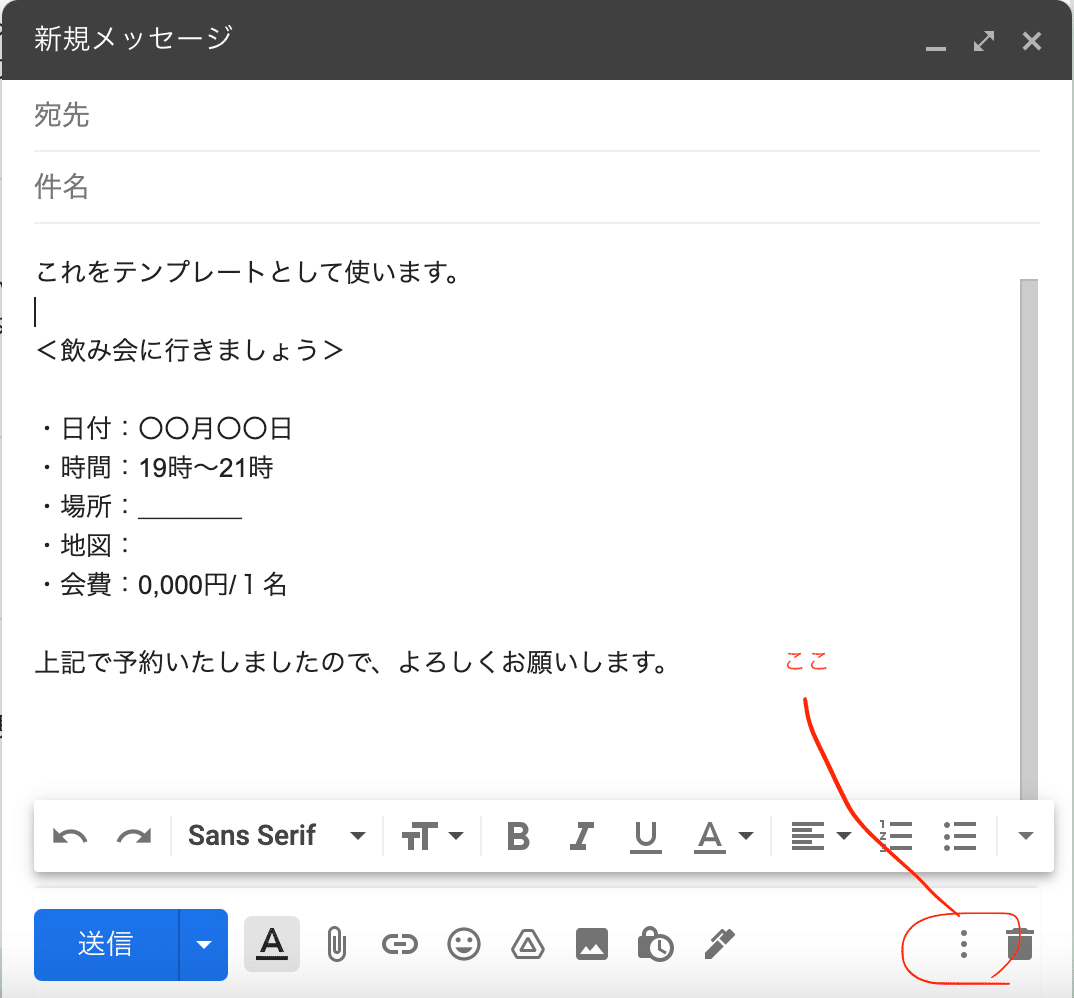Image resolution: width=1074 pixels, height=998 pixels.
Task: Toggle italic formatting
Action: 582,836
